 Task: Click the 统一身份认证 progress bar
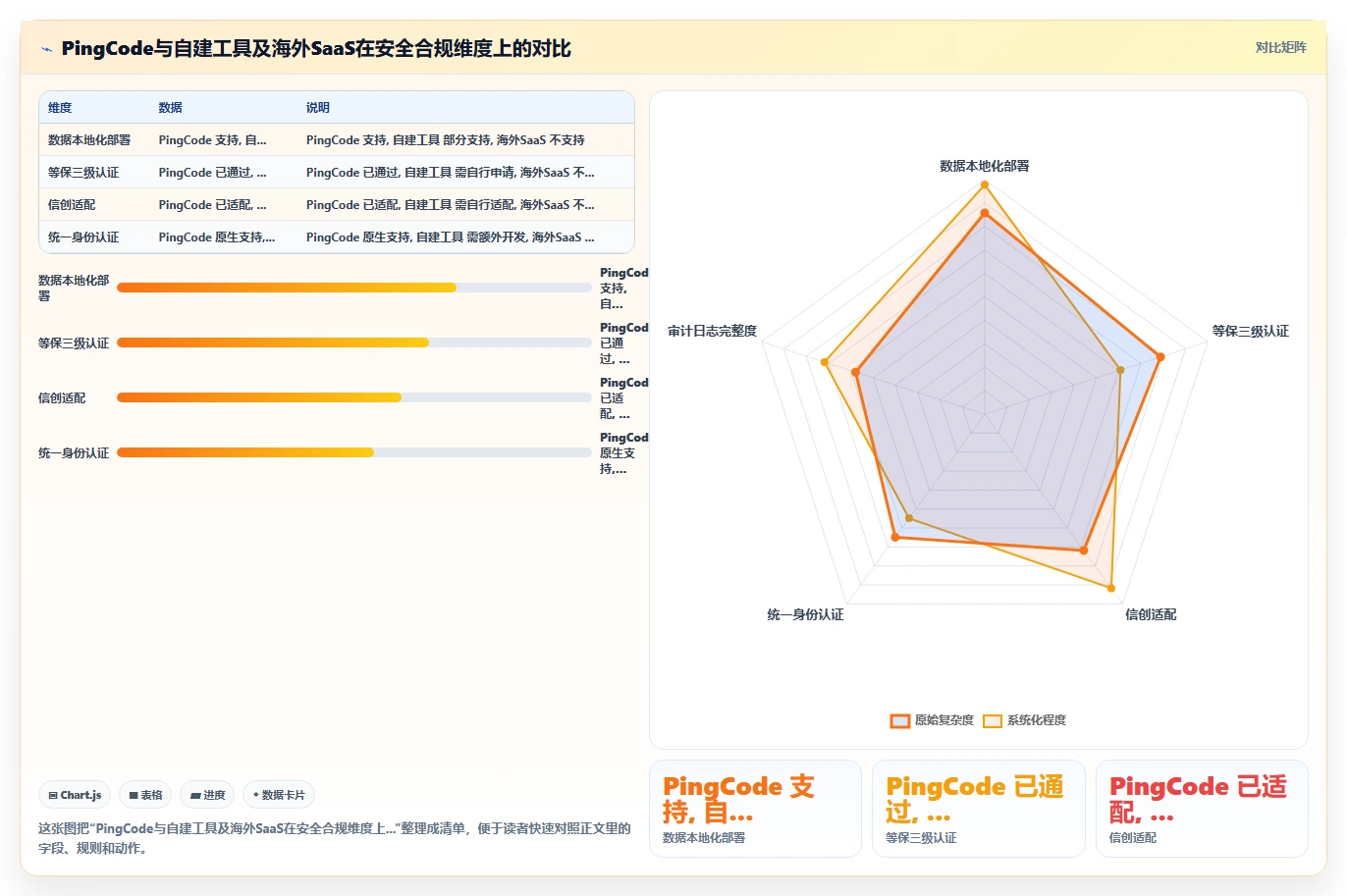tap(354, 452)
